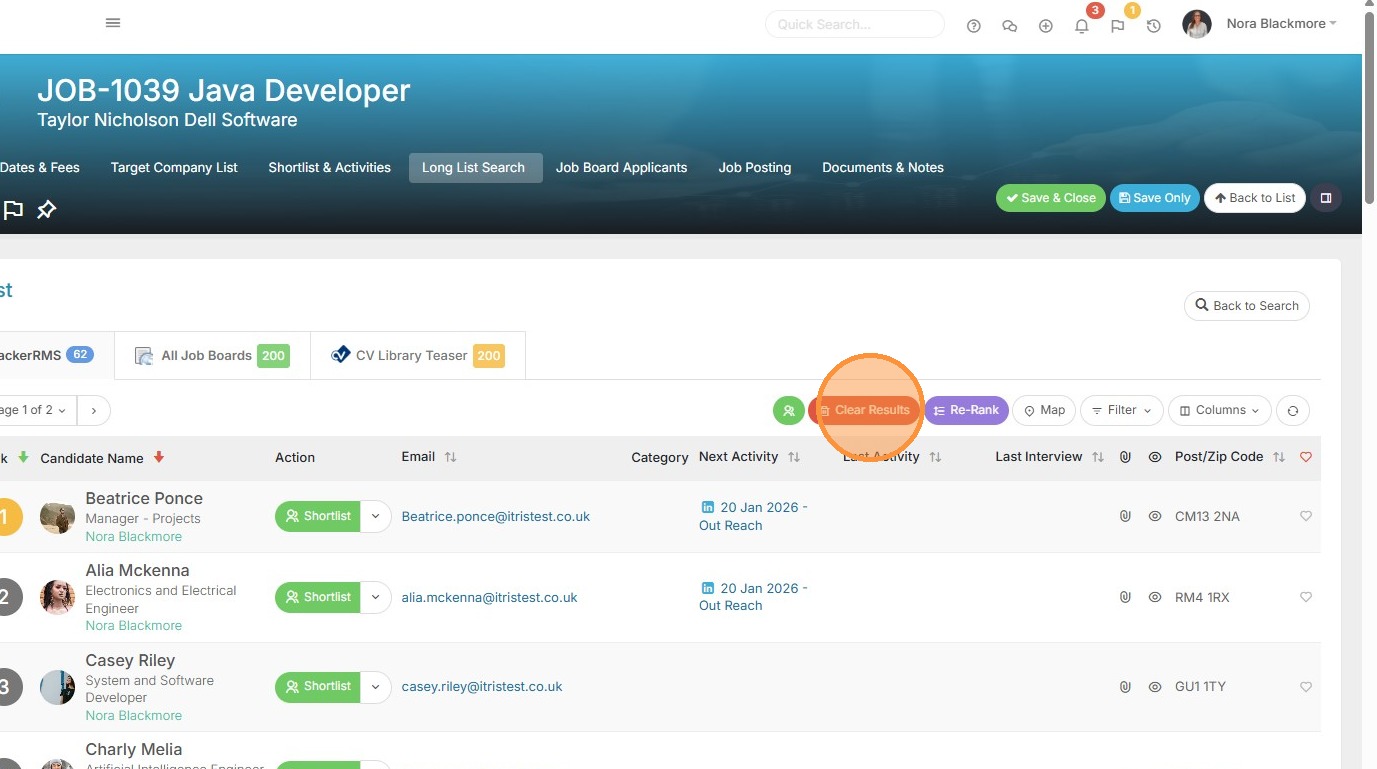
Task: Open the help question mark icon
Action: (973, 26)
